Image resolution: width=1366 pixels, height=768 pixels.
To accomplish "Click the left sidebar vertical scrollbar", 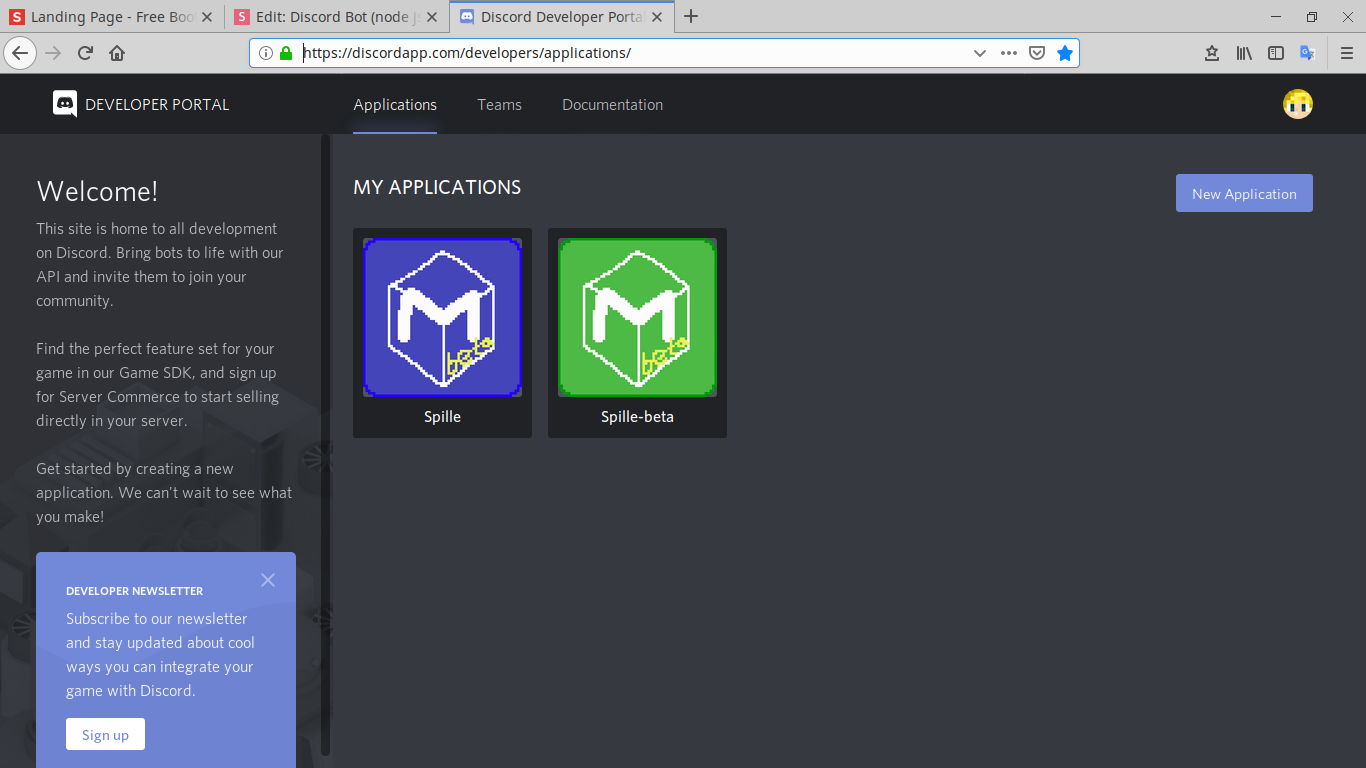I will (x=325, y=445).
